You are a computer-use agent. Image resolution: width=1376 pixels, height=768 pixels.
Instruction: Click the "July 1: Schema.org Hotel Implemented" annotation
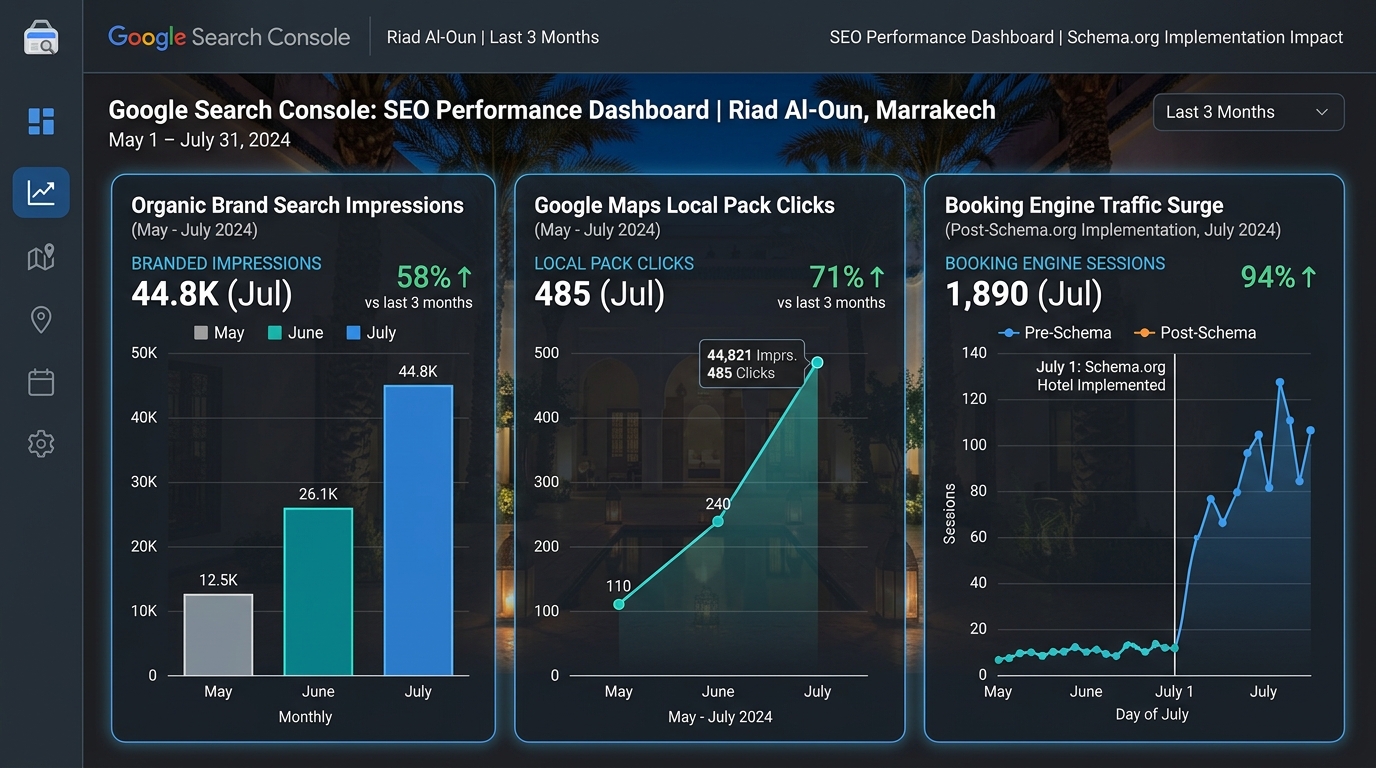pyautogui.click(x=1101, y=376)
